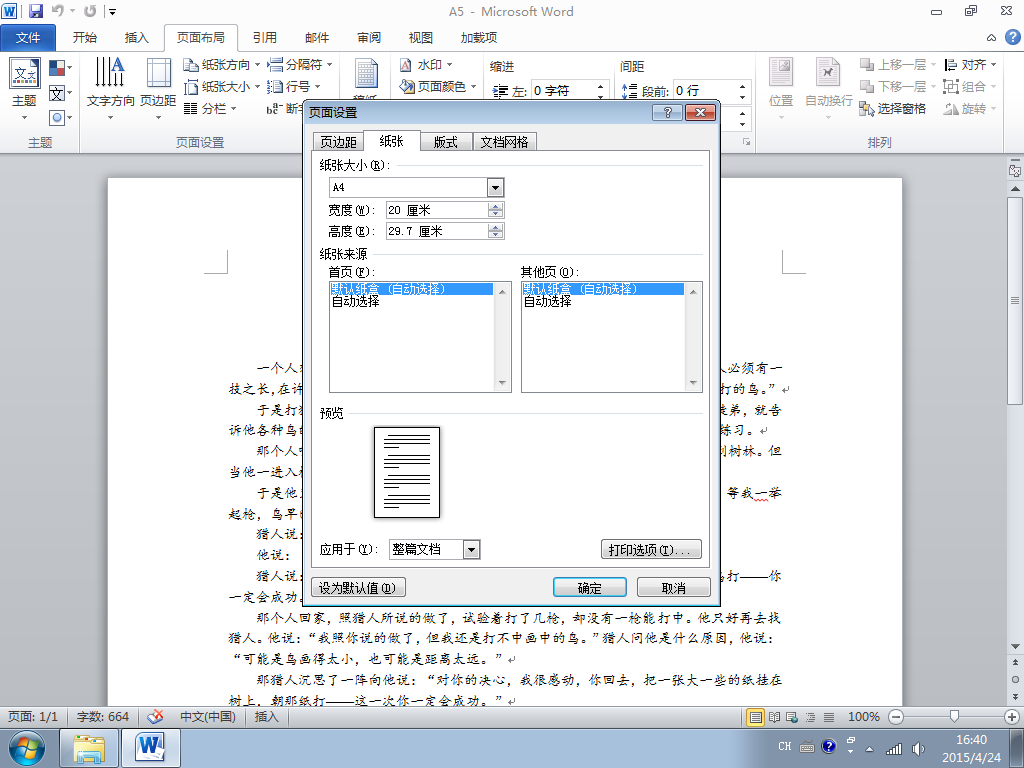The width and height of the screenshot is (1024, 768).
Task: Click the Breaks (分隔符) icon
Action: 275,65
